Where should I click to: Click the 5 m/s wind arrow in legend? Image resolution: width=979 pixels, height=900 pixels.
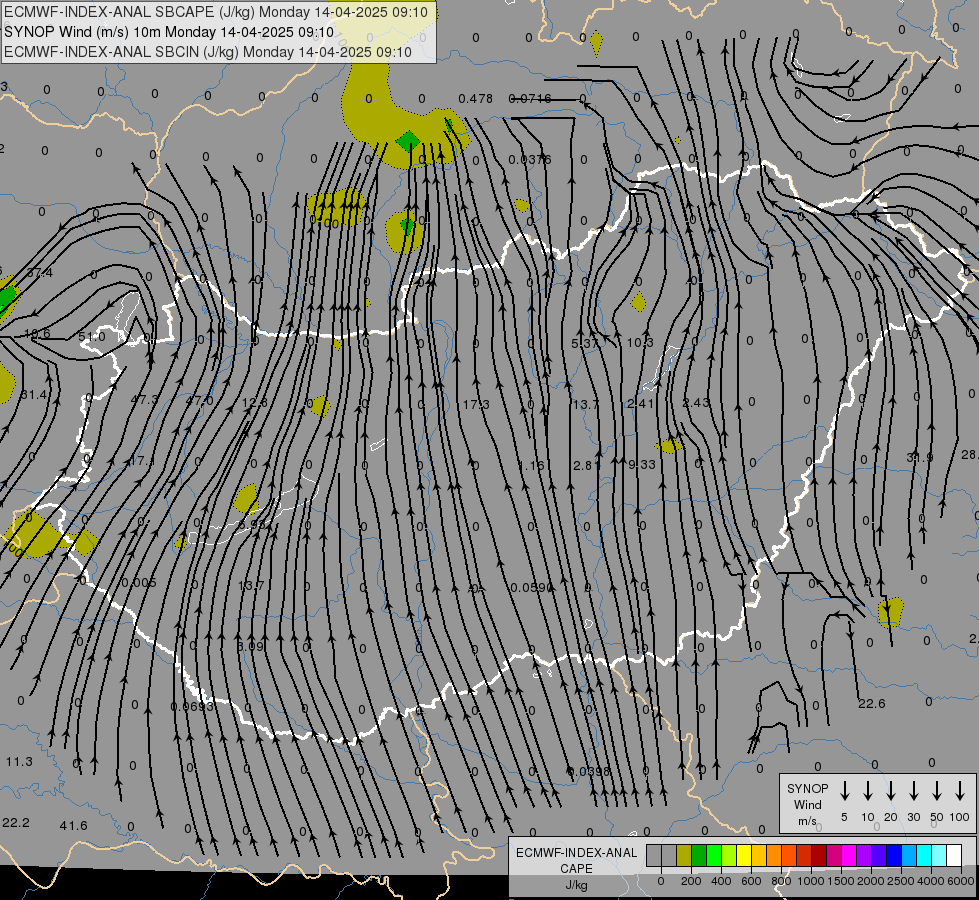coord(844,791)
